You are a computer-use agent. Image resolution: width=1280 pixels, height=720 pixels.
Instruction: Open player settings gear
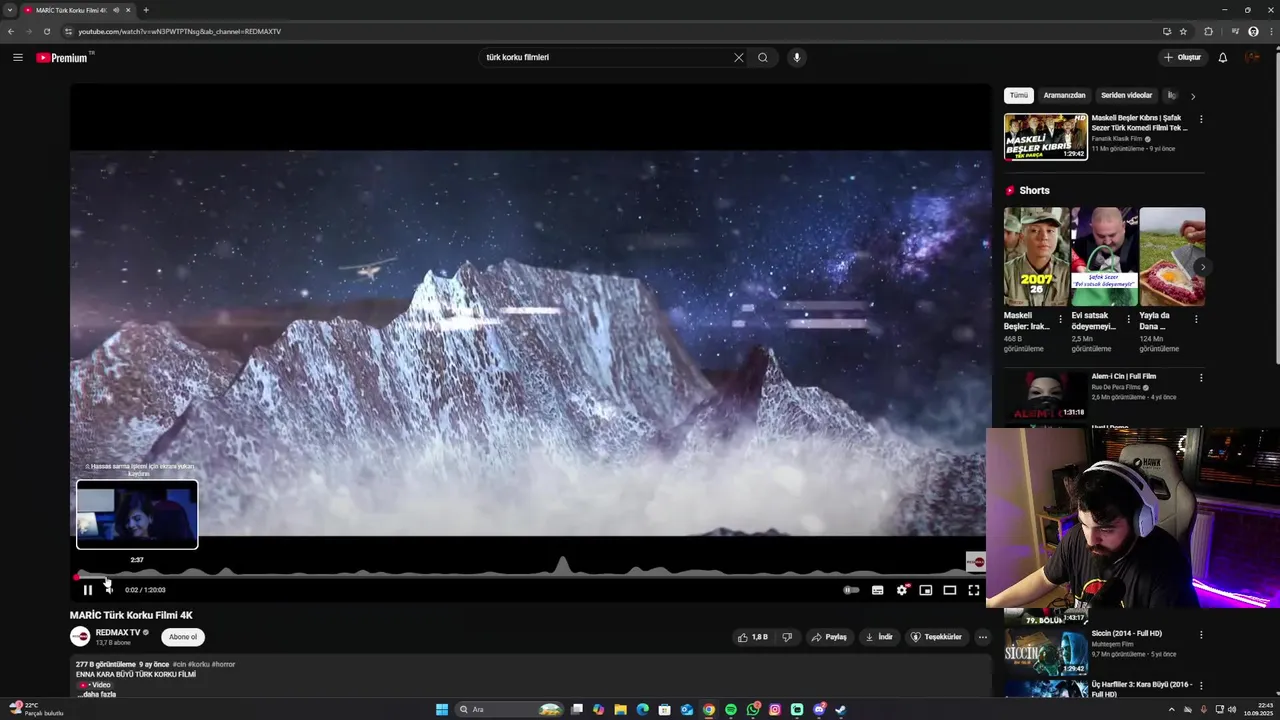pyautogui.click(x=902, y=590)
